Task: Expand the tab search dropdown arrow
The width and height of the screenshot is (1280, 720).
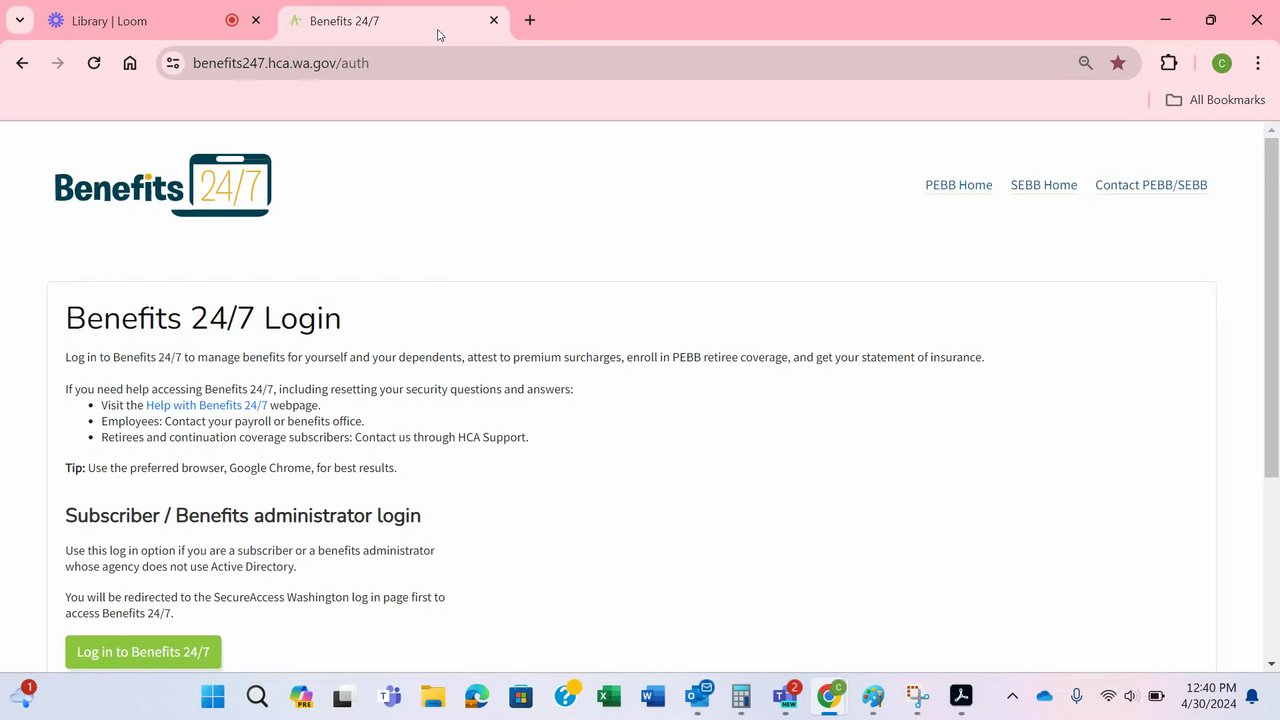Action: pos(19,20)
